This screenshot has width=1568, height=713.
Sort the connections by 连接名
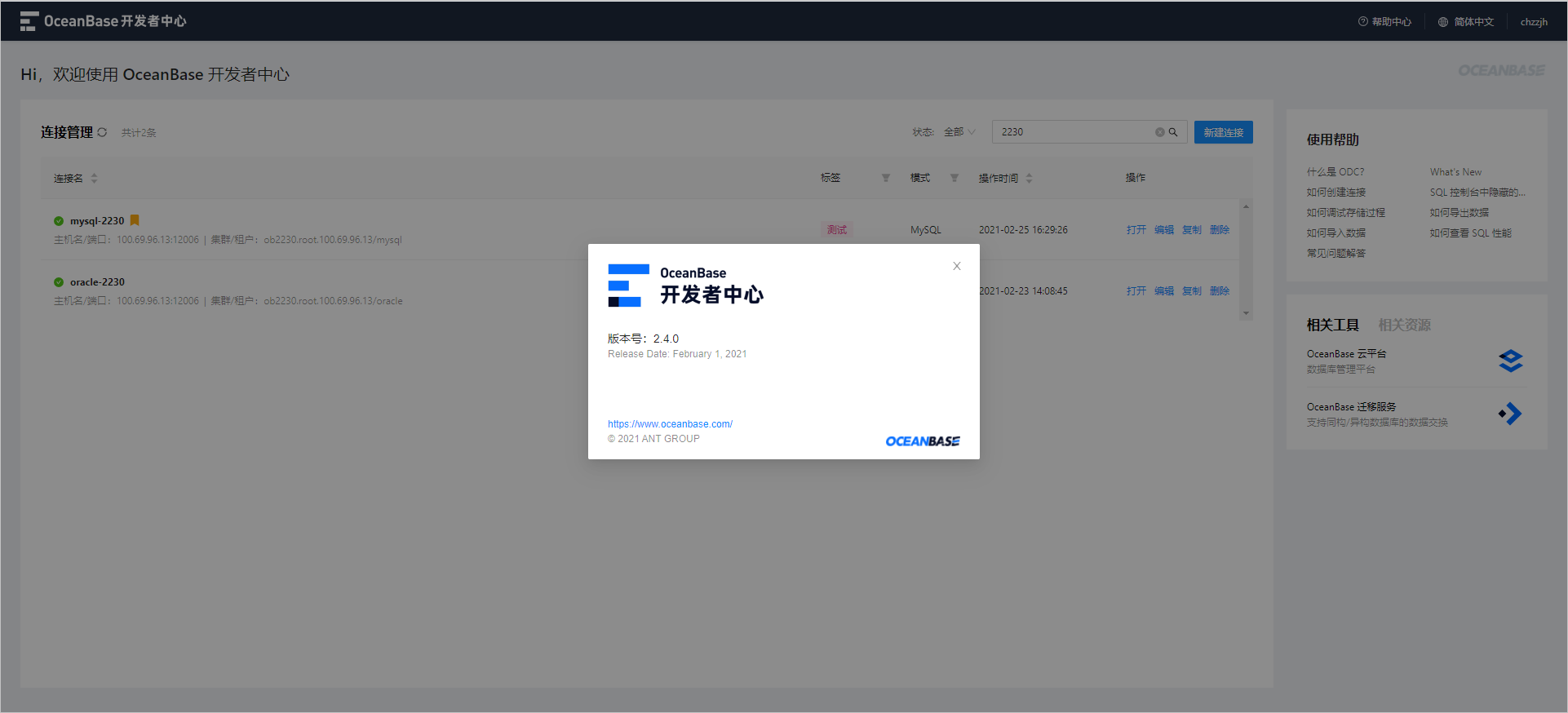[94, 178]
